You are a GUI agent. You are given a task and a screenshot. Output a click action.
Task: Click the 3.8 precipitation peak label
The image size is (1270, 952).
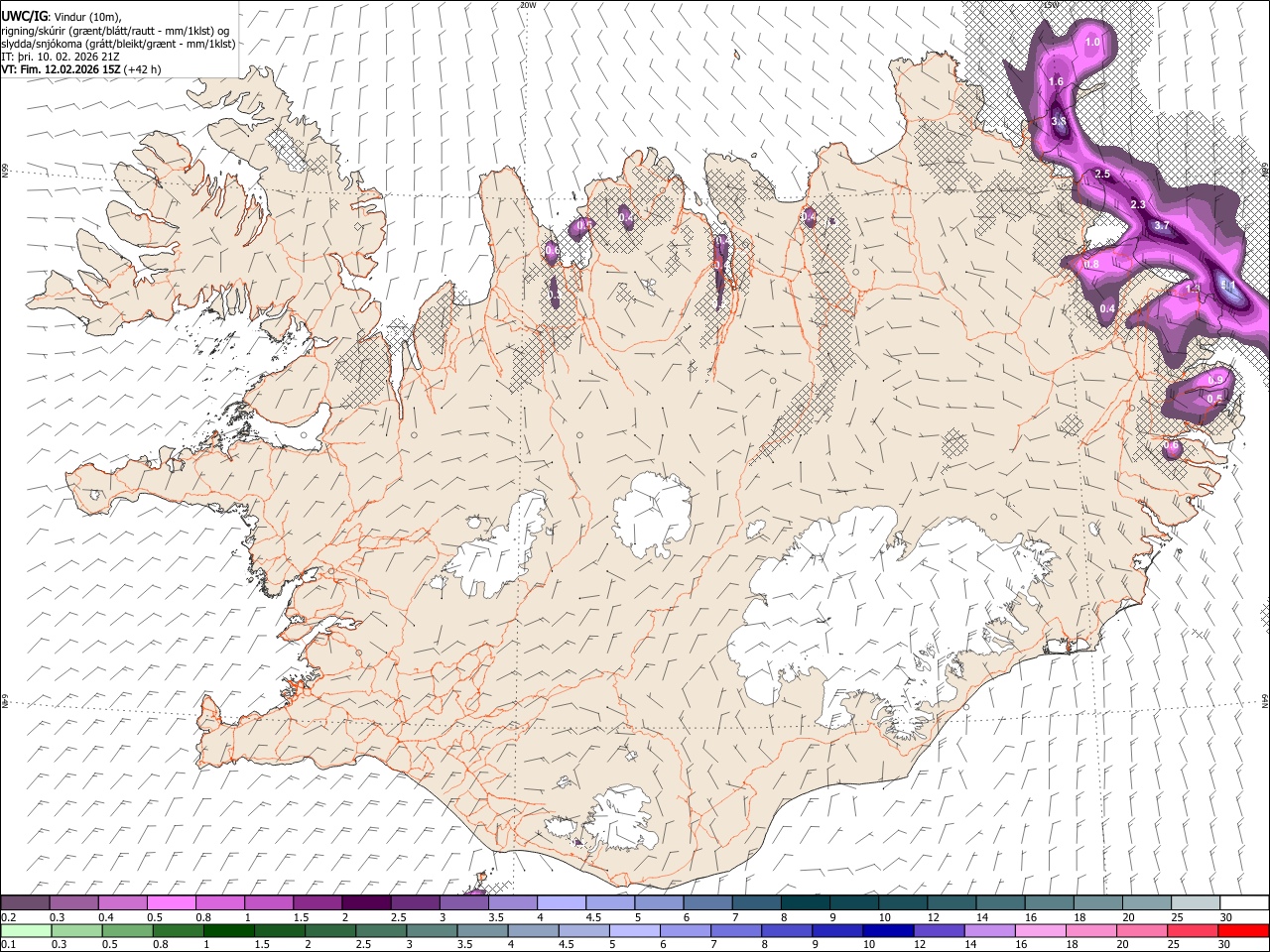[x=1059, y=122]
